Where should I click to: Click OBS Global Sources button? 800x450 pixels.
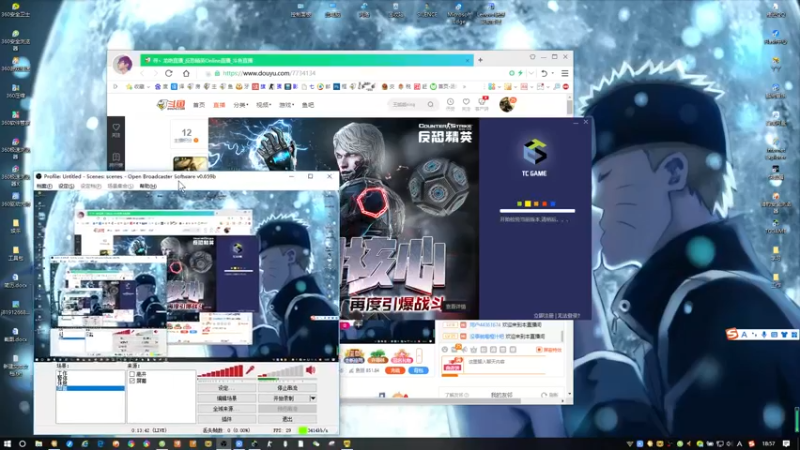(227, 409)
